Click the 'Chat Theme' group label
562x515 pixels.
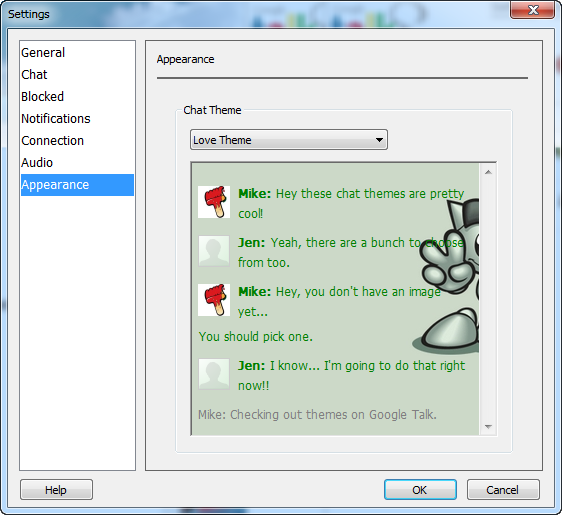tap(212, 110)
